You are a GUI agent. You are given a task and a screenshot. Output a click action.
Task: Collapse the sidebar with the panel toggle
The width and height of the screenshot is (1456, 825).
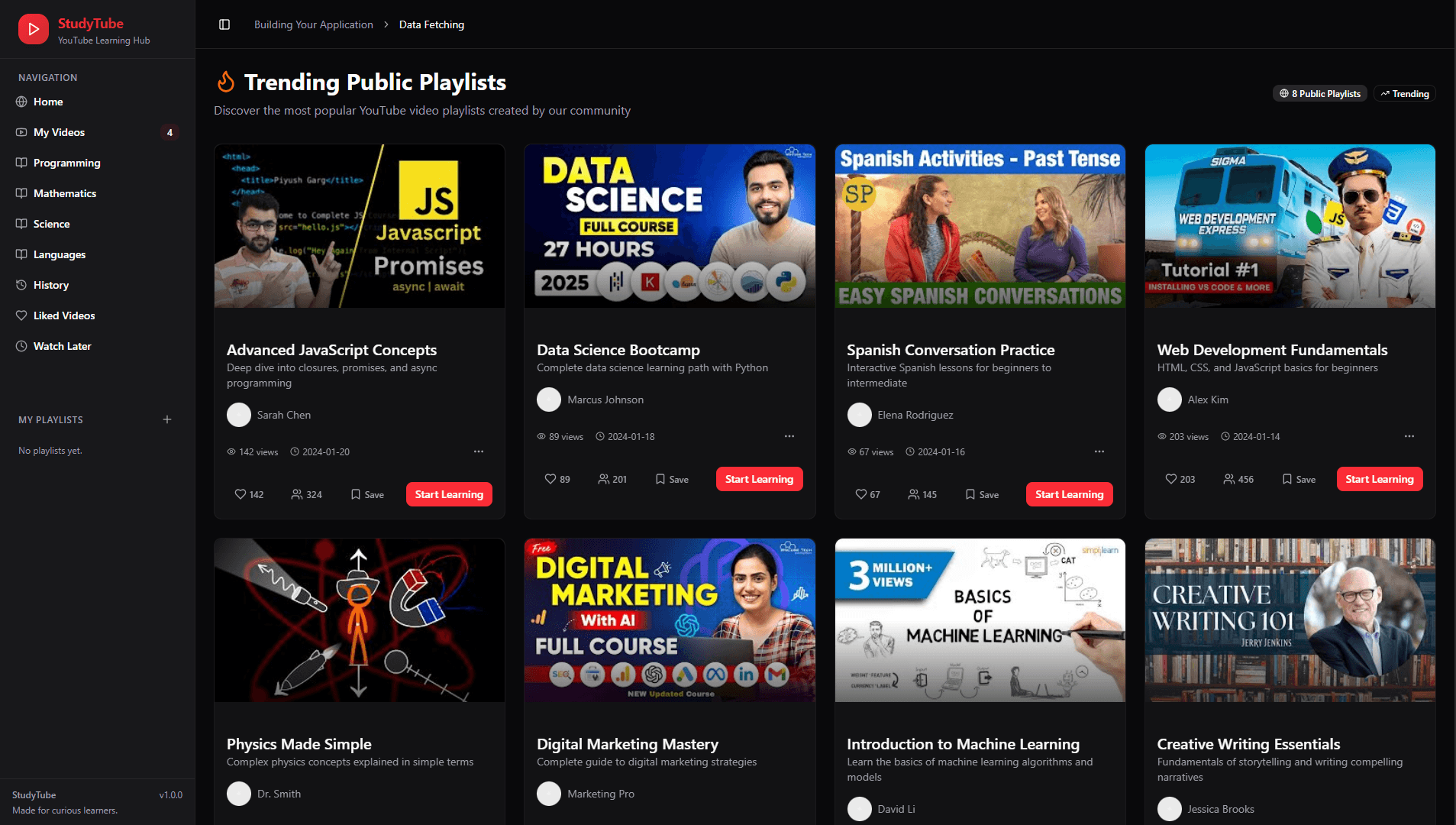[224, 24]
